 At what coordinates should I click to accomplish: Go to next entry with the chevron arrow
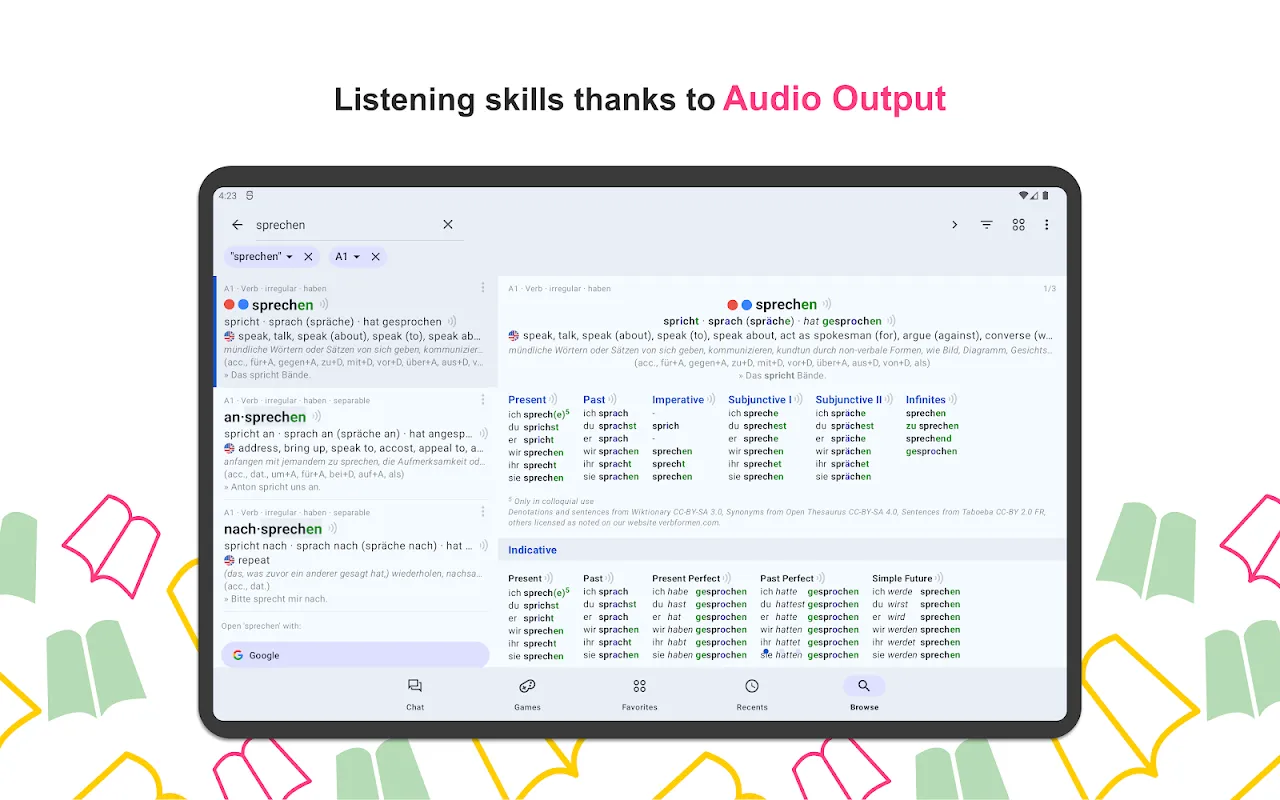(x=954, y=225)
